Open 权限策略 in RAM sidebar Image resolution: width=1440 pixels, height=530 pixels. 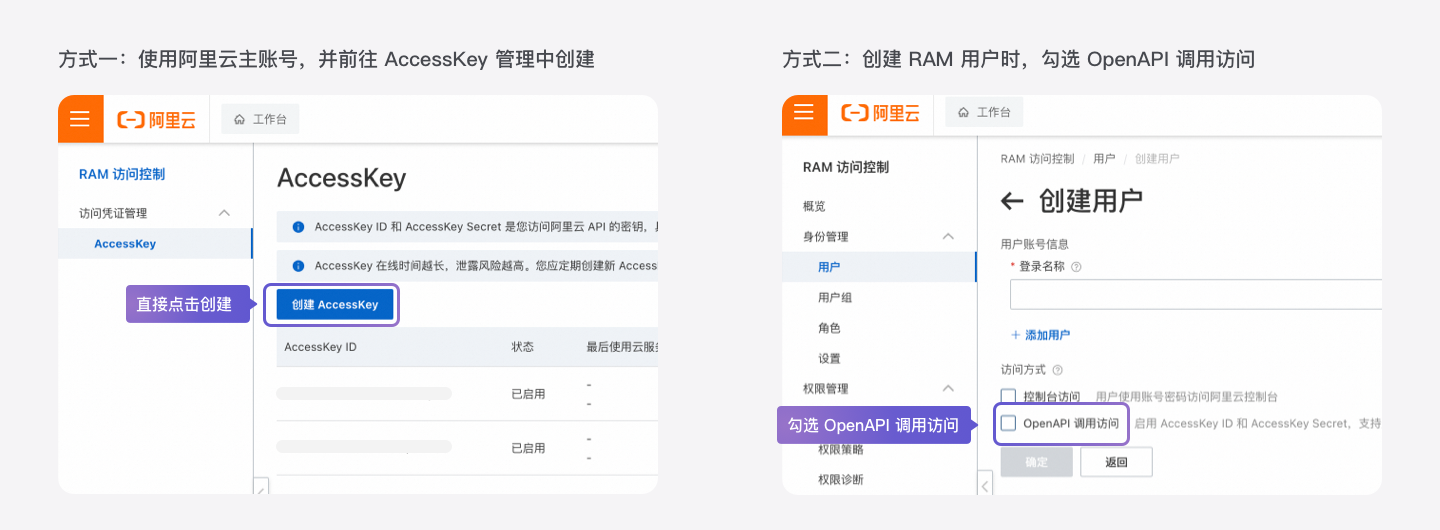tap(841, 449)
